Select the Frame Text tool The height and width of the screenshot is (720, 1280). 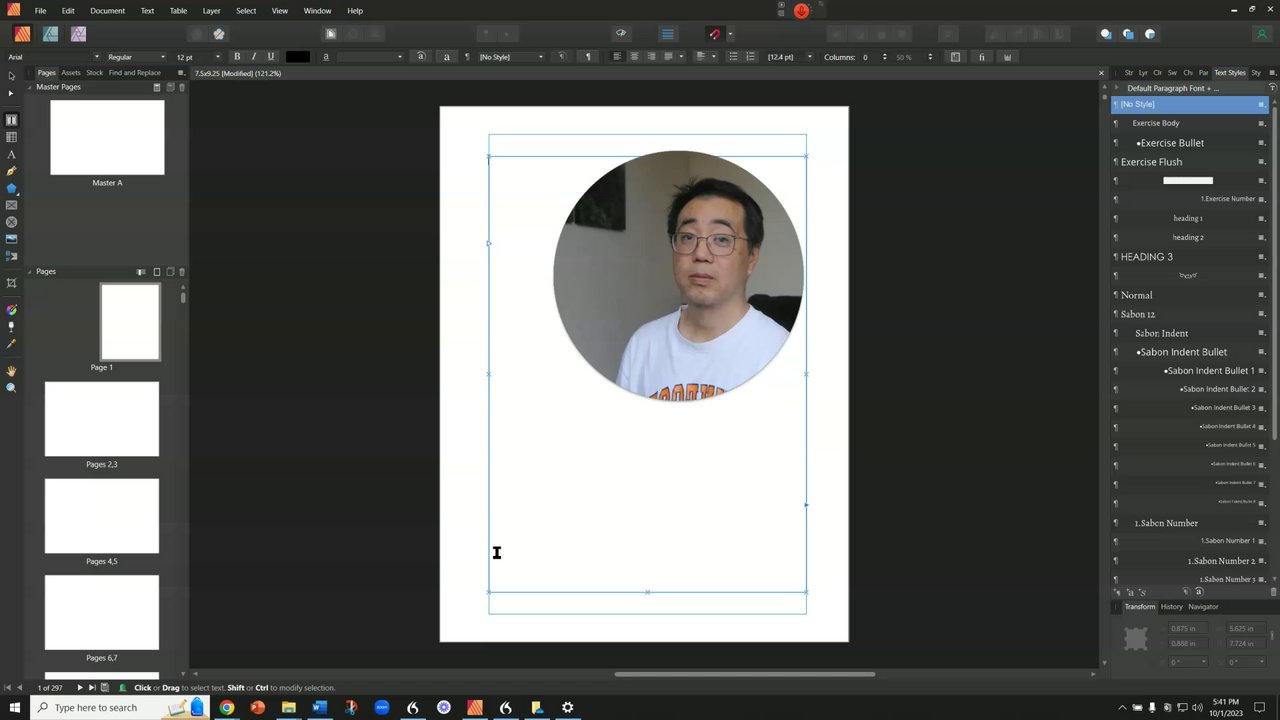[x=11, y=120]
